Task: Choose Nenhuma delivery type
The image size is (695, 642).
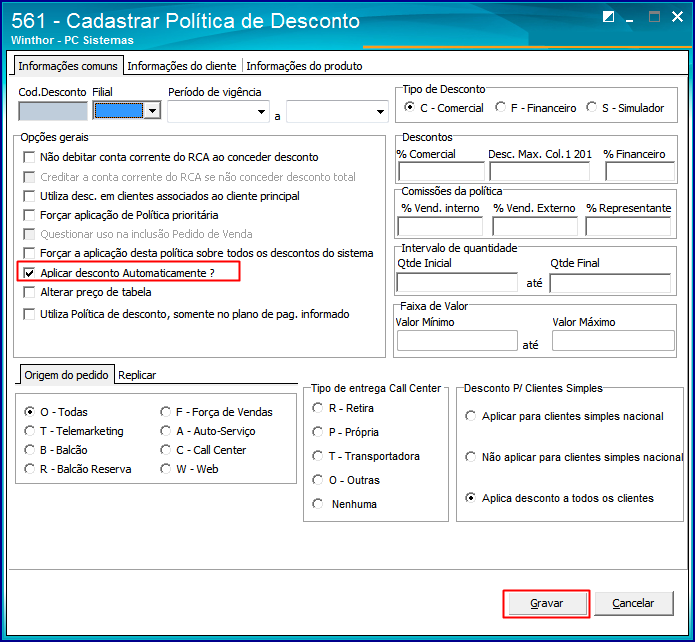Action: coord(317,504)
